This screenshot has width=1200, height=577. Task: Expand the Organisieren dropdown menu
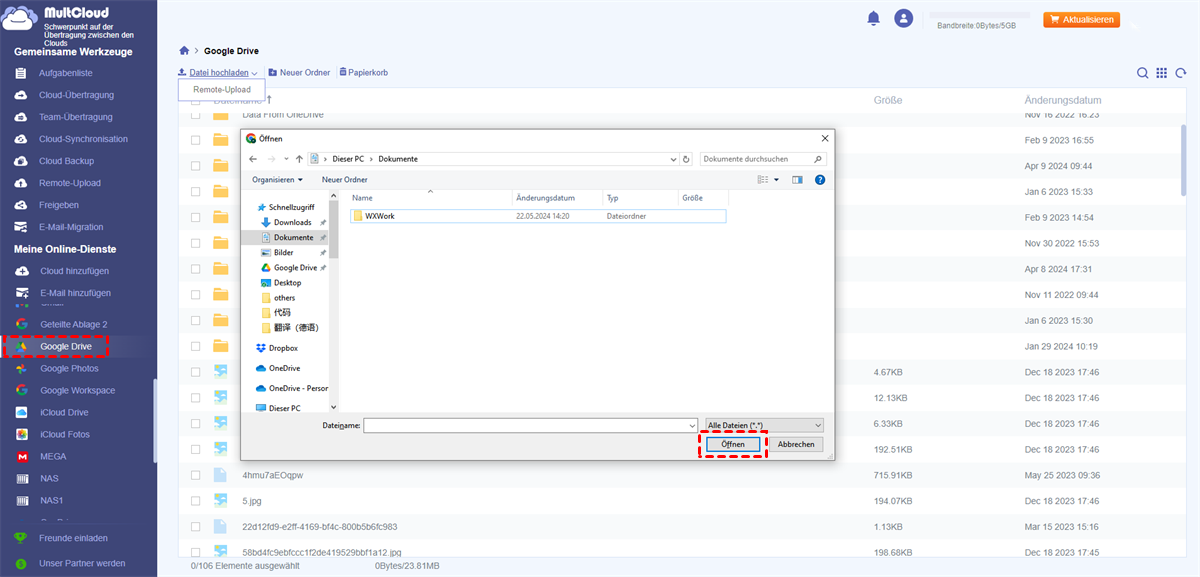pyautogui.click(x=278, y=180)
